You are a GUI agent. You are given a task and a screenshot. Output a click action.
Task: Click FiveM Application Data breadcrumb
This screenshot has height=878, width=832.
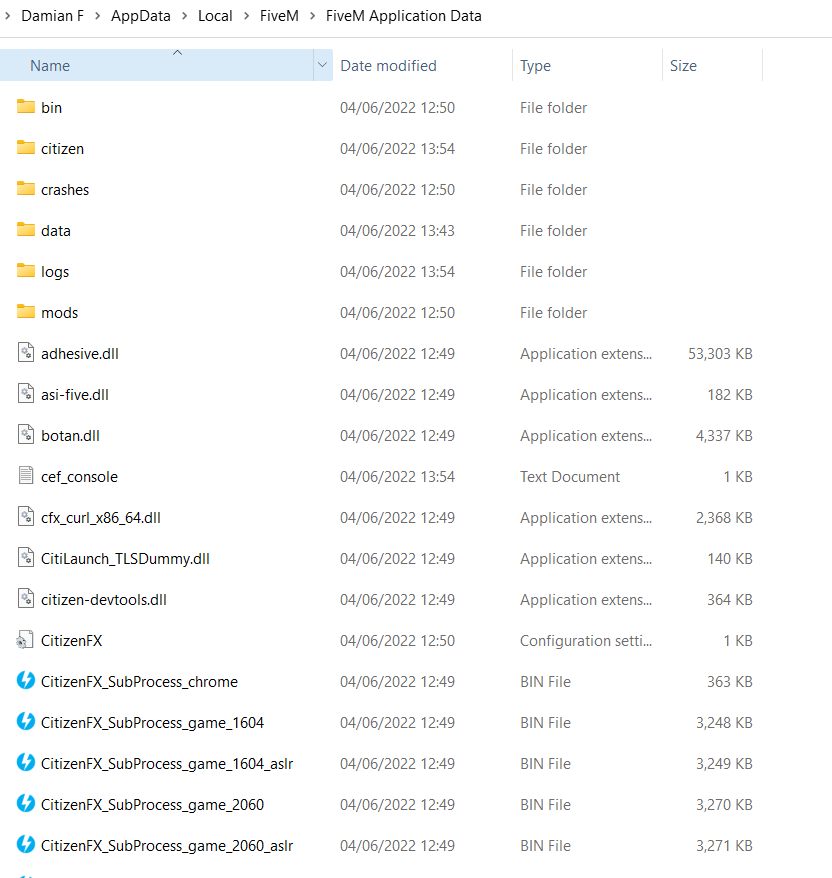[404, 16]
